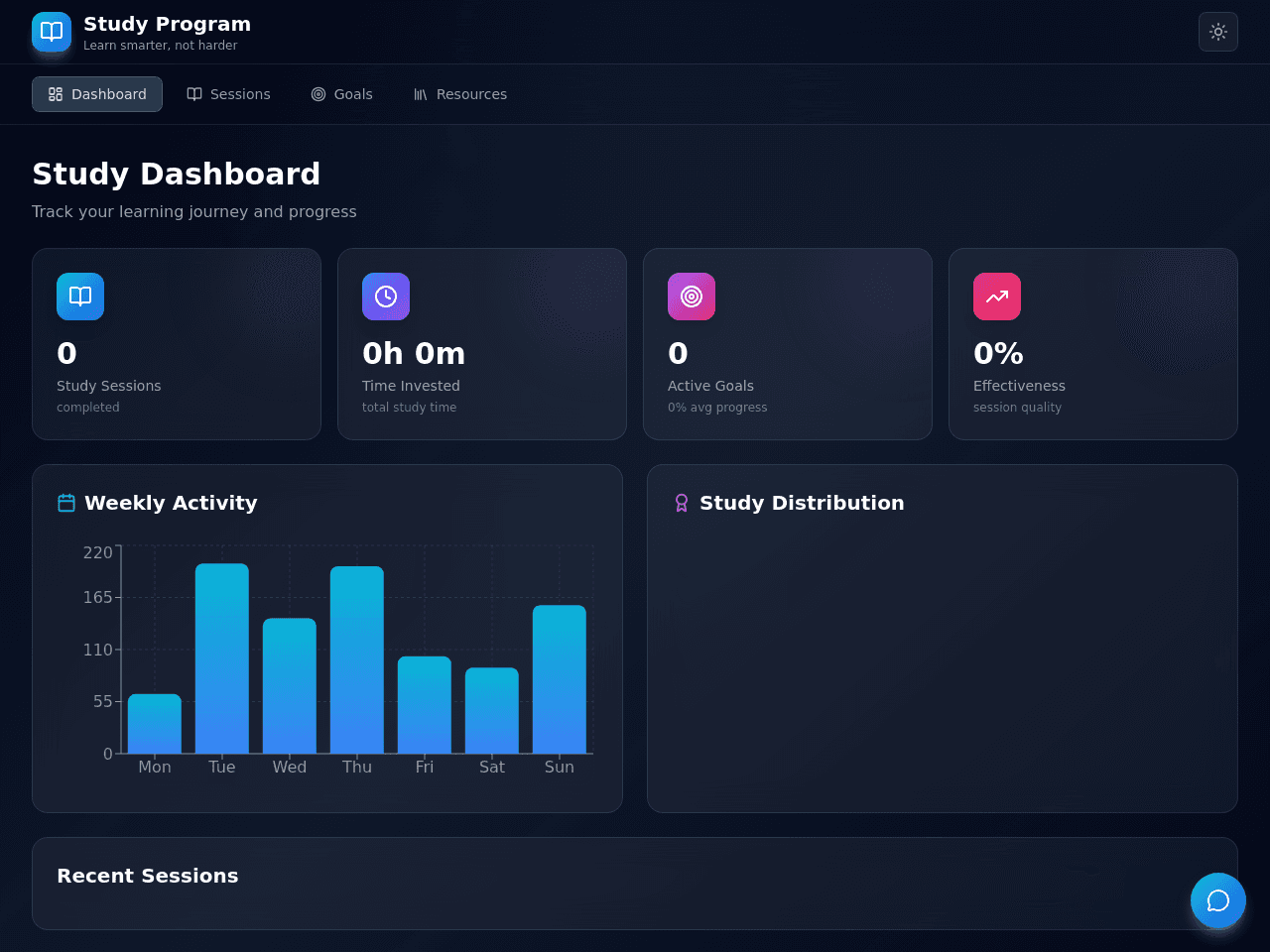Click the Study Program title text

coord(167,24)
